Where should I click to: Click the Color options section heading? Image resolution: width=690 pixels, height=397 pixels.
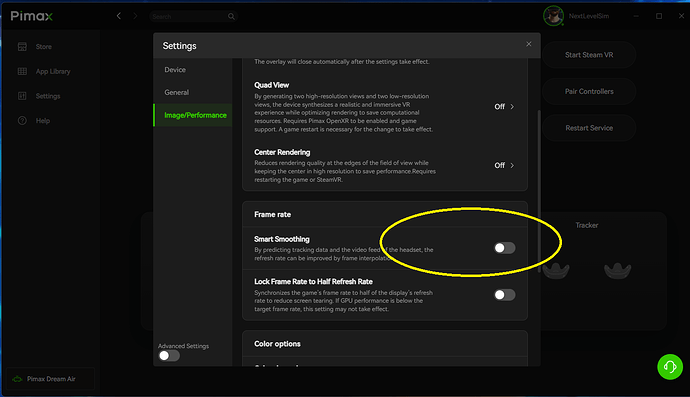[x=277, y=344]
